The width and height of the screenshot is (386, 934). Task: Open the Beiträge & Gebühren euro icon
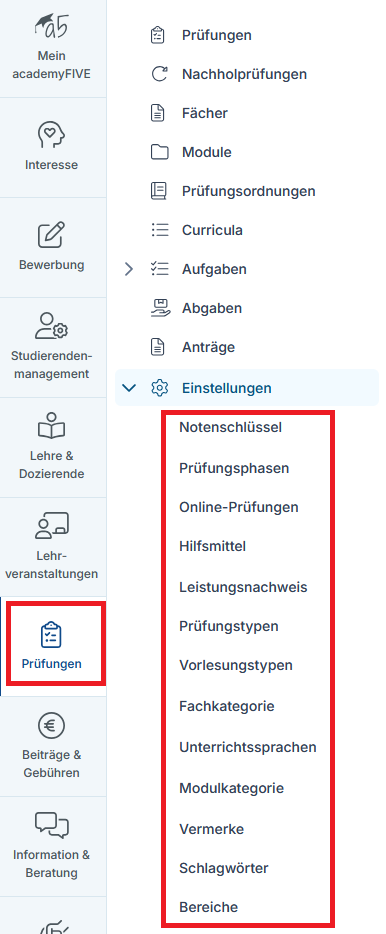click(51, 726)
